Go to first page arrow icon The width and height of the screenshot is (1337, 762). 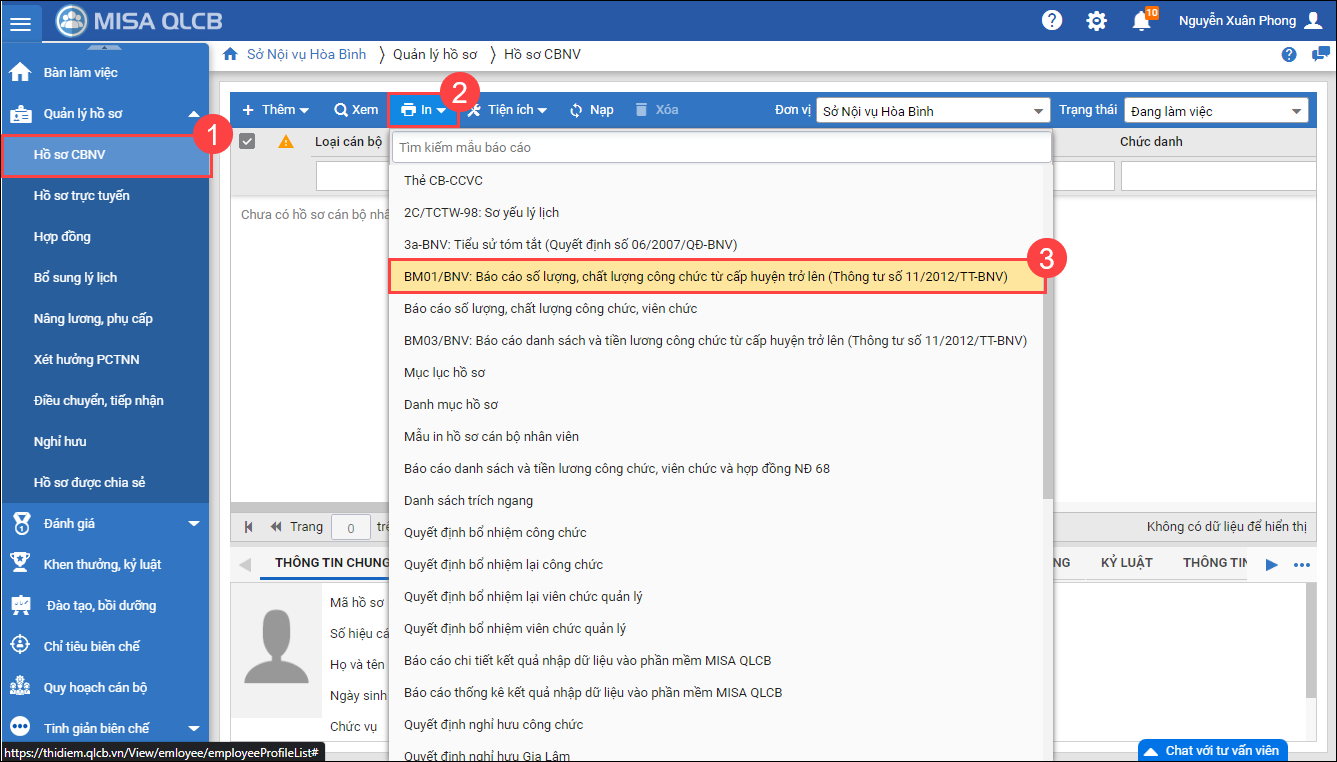click(x=248, y=527)
